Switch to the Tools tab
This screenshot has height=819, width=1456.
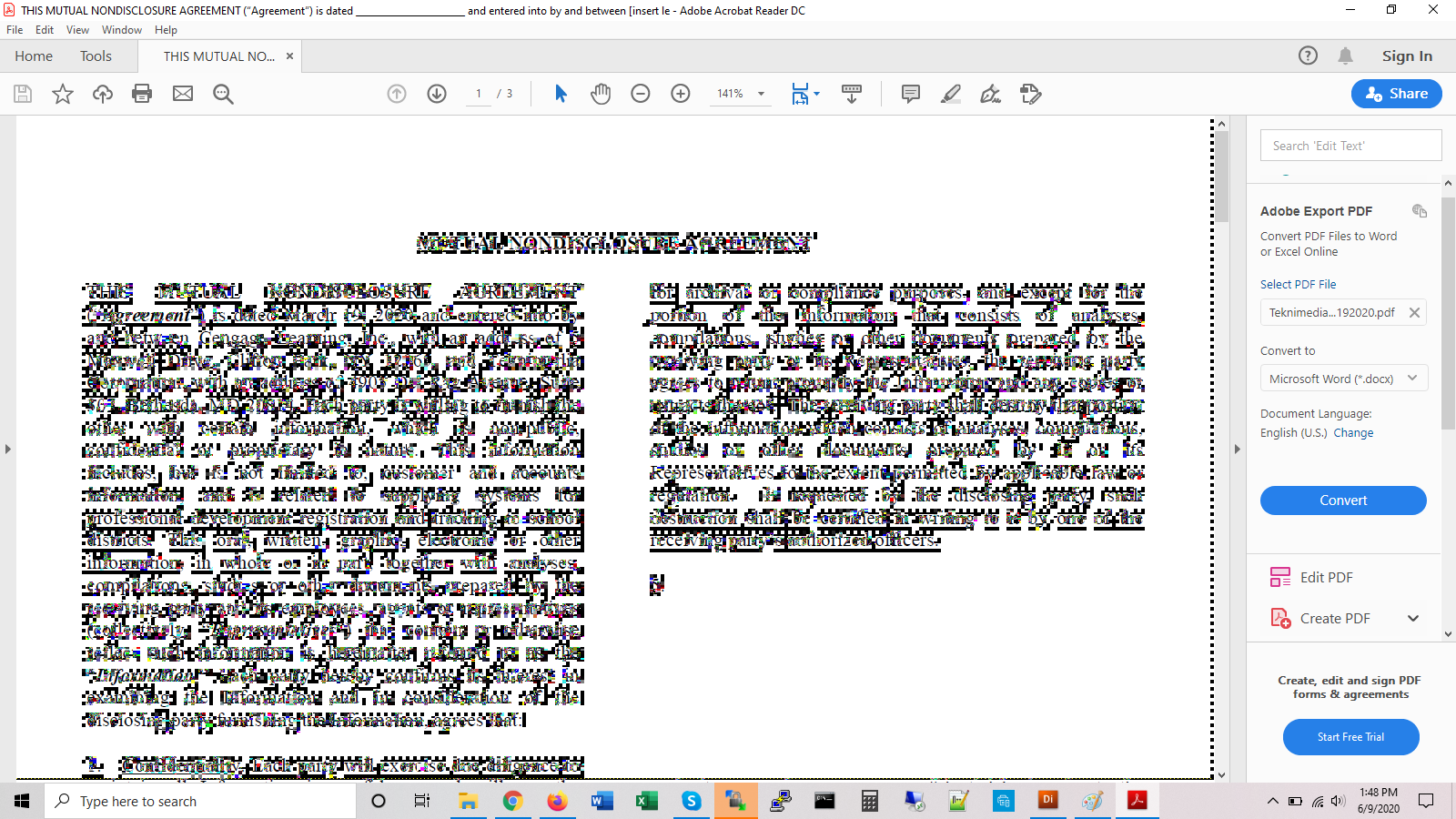click(x=96, y=56)
